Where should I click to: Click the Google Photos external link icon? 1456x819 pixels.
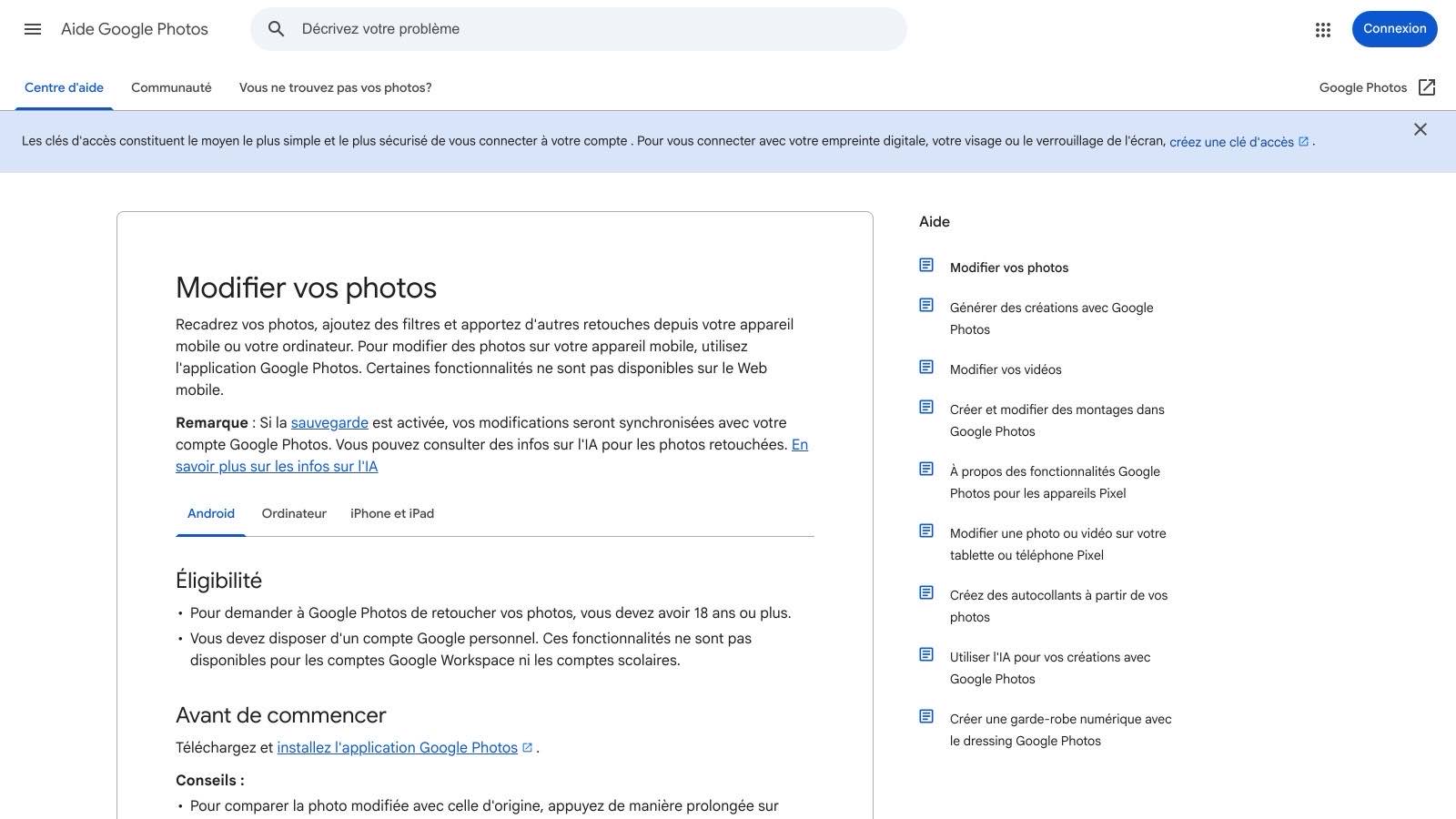click(1427, 87)
